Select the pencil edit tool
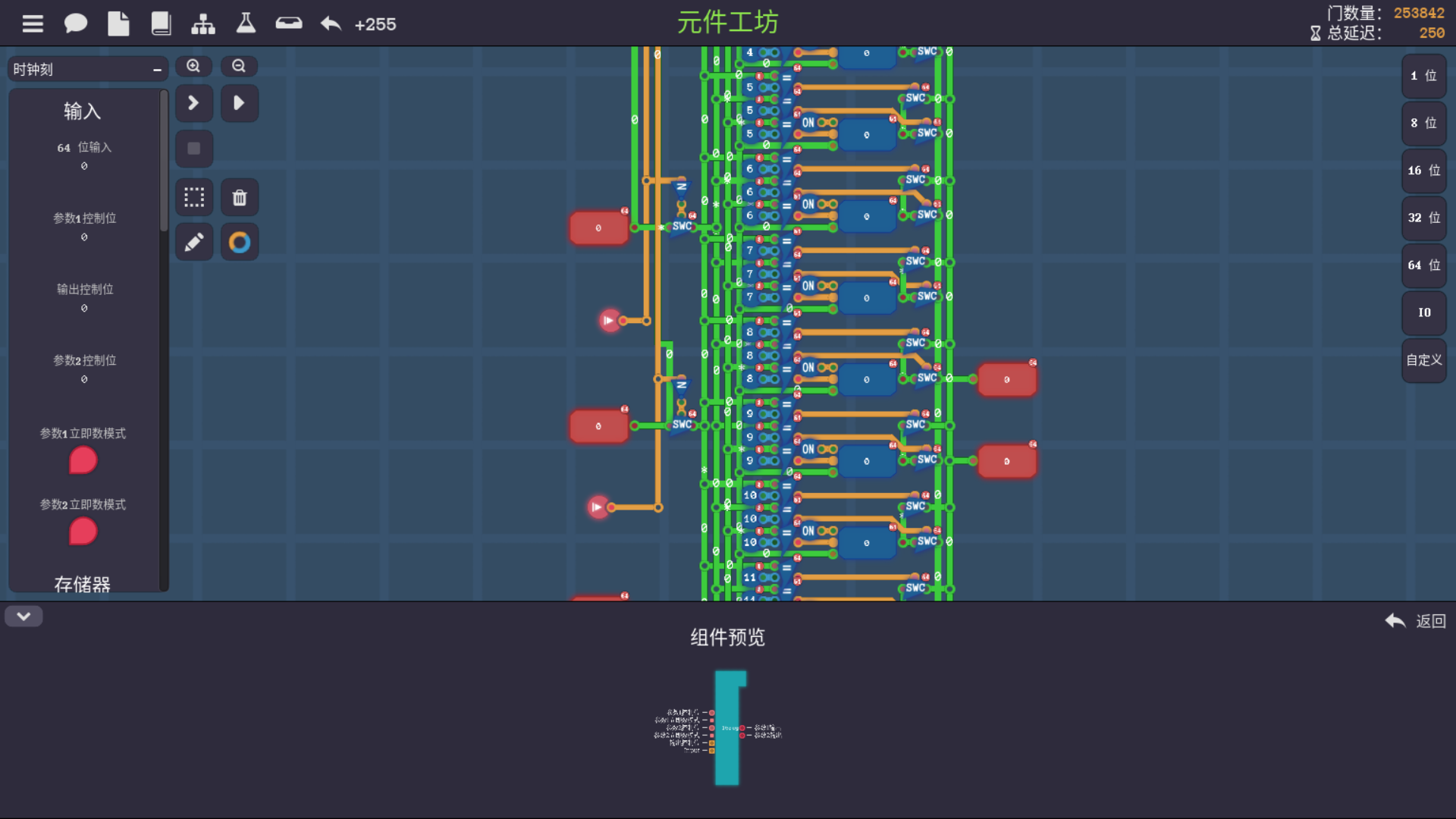Screen dimensions: 1456x819 tap(194, 243)
